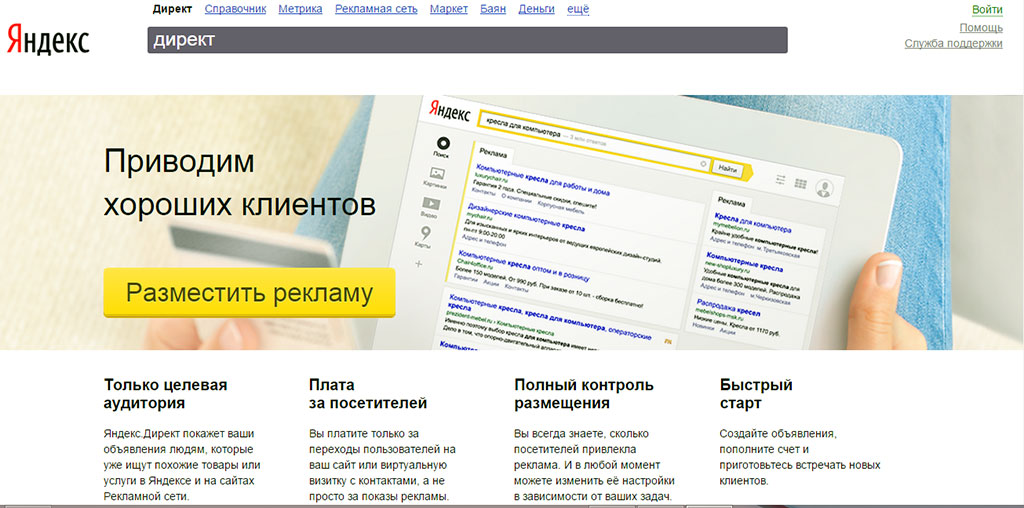
Task: Click paragraph starting Вы всегда знаете, сколько
Action: (594, 465)
